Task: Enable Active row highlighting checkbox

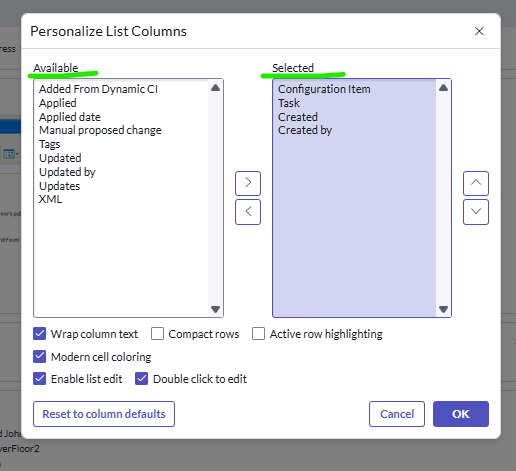Action: pyautogui.click(x=258, y=333)
